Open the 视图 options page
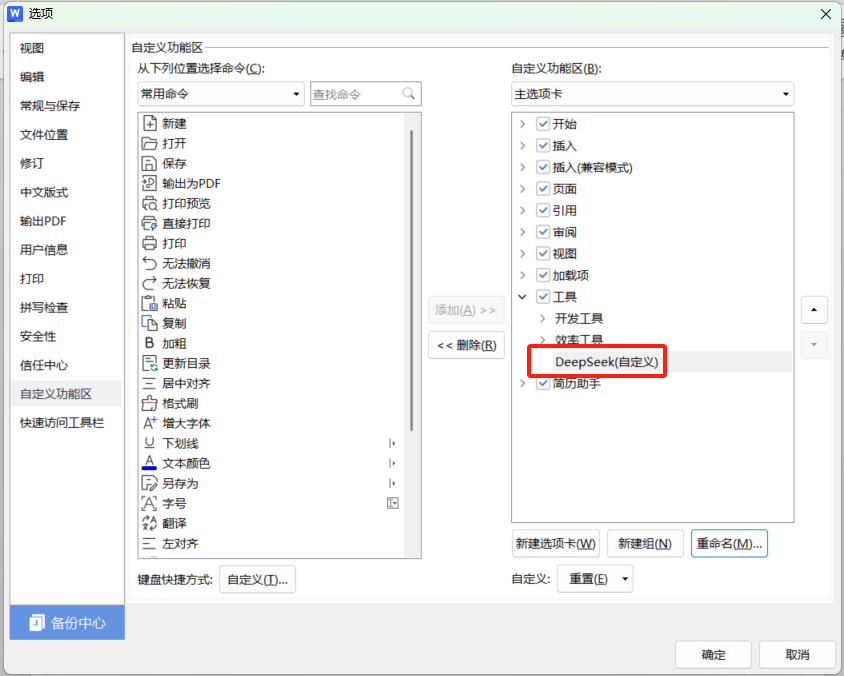Image resolution: width=844 pixels, height=676 pixels. pos(32,48)
